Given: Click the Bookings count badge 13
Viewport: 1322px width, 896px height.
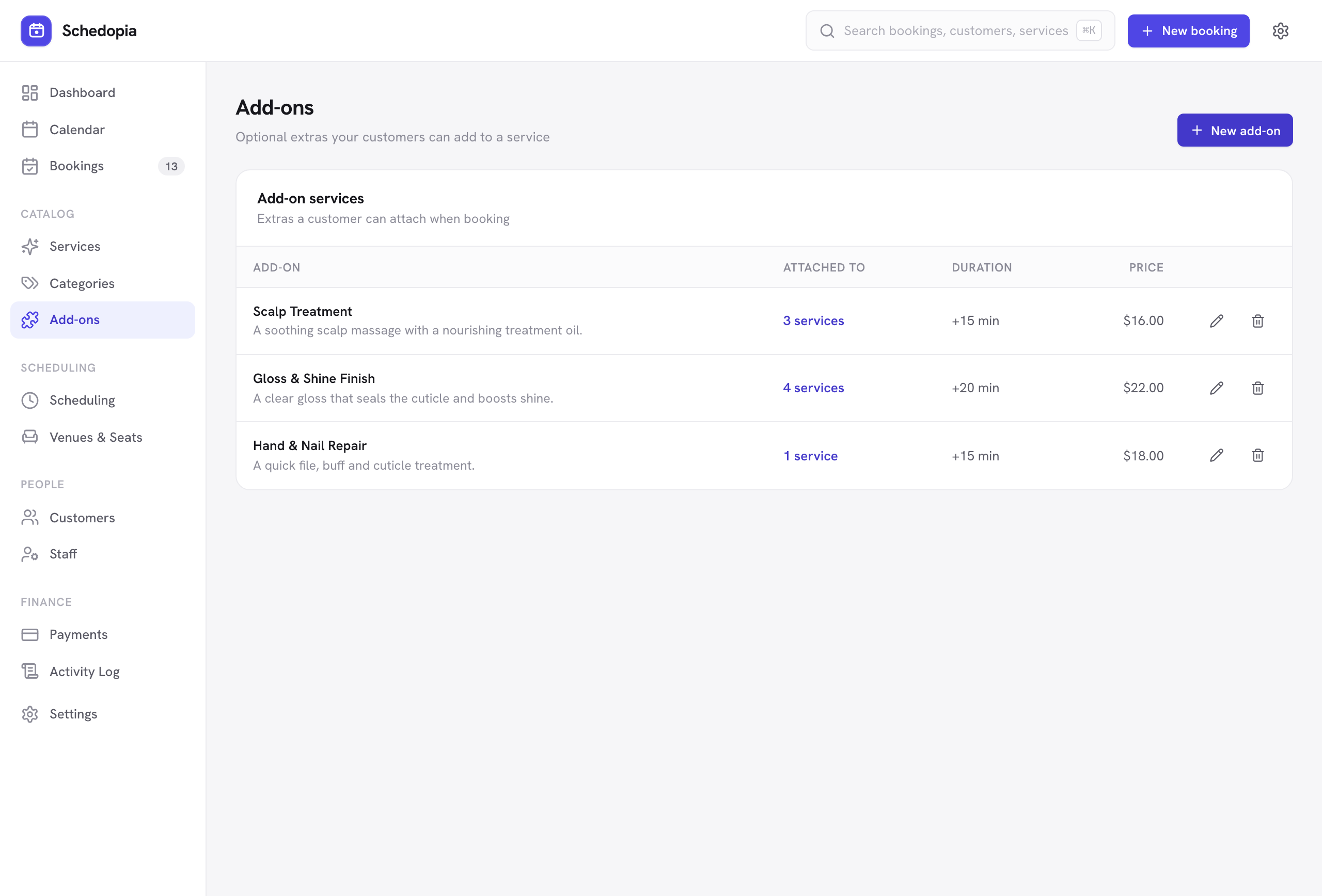Looking at the screenshot, I should 171,166.
